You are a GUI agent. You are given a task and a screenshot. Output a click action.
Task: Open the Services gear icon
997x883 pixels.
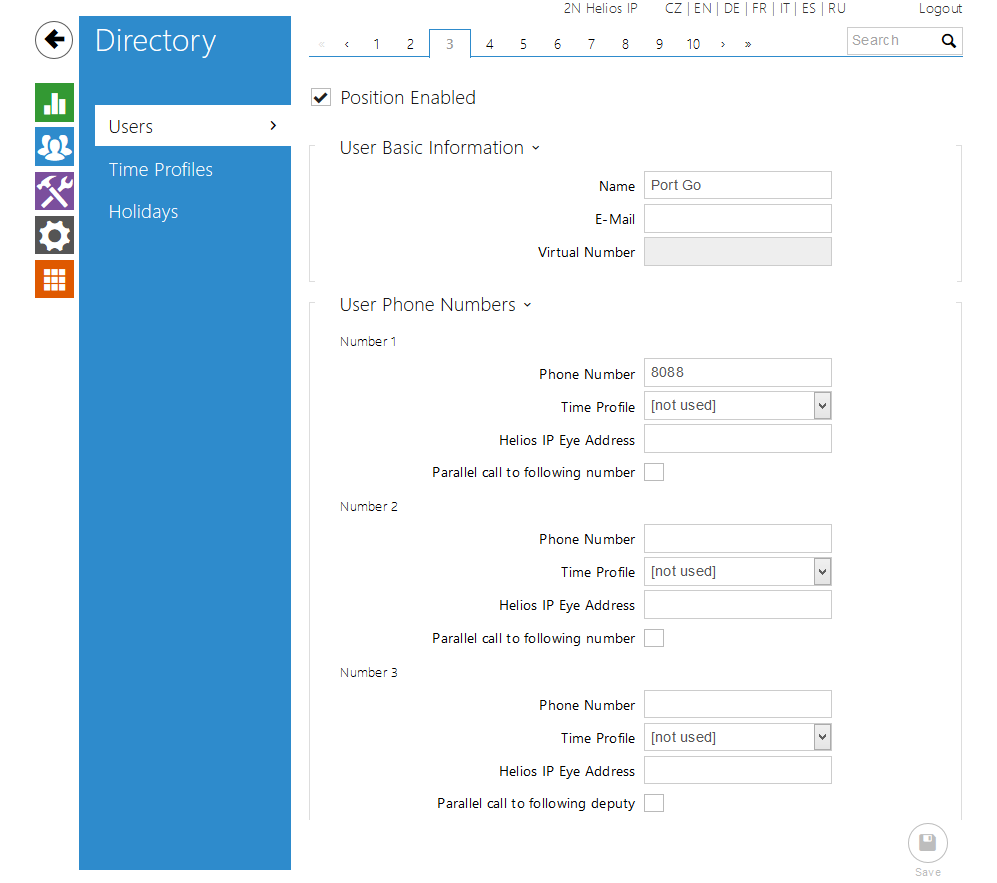pos(54,235)
